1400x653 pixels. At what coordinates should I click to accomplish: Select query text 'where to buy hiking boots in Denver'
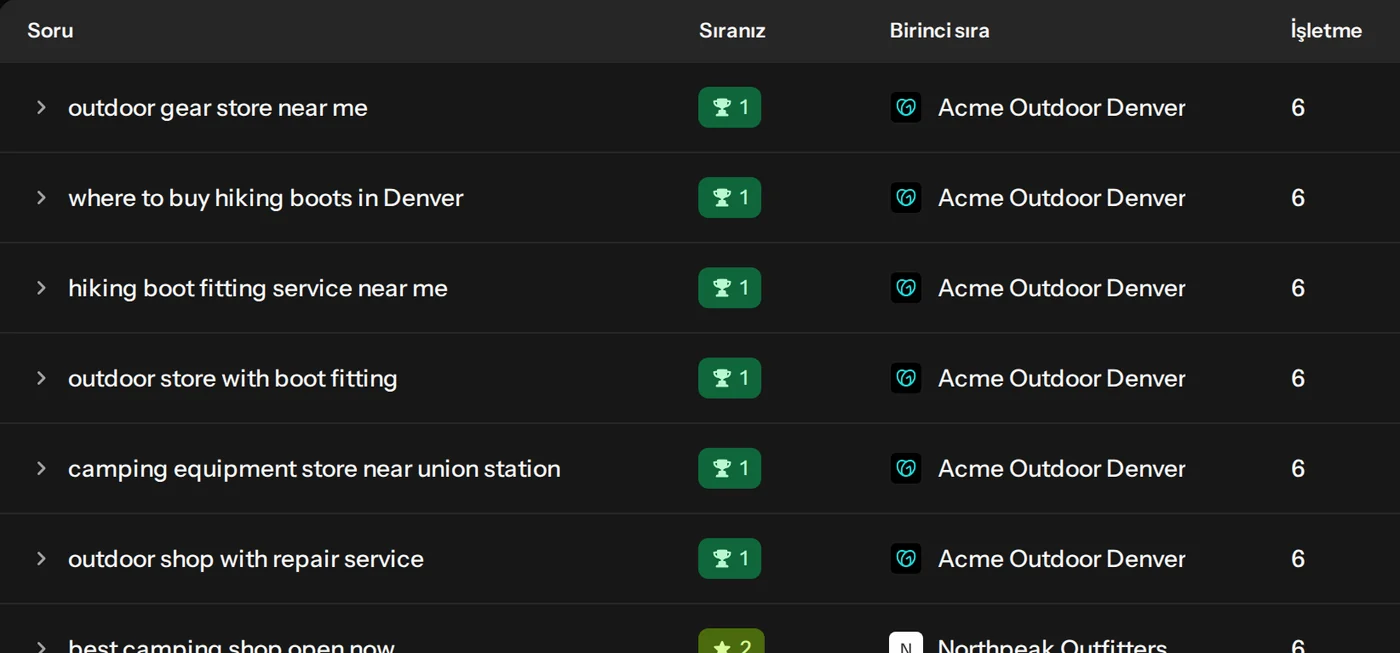(x=266, y=198)
